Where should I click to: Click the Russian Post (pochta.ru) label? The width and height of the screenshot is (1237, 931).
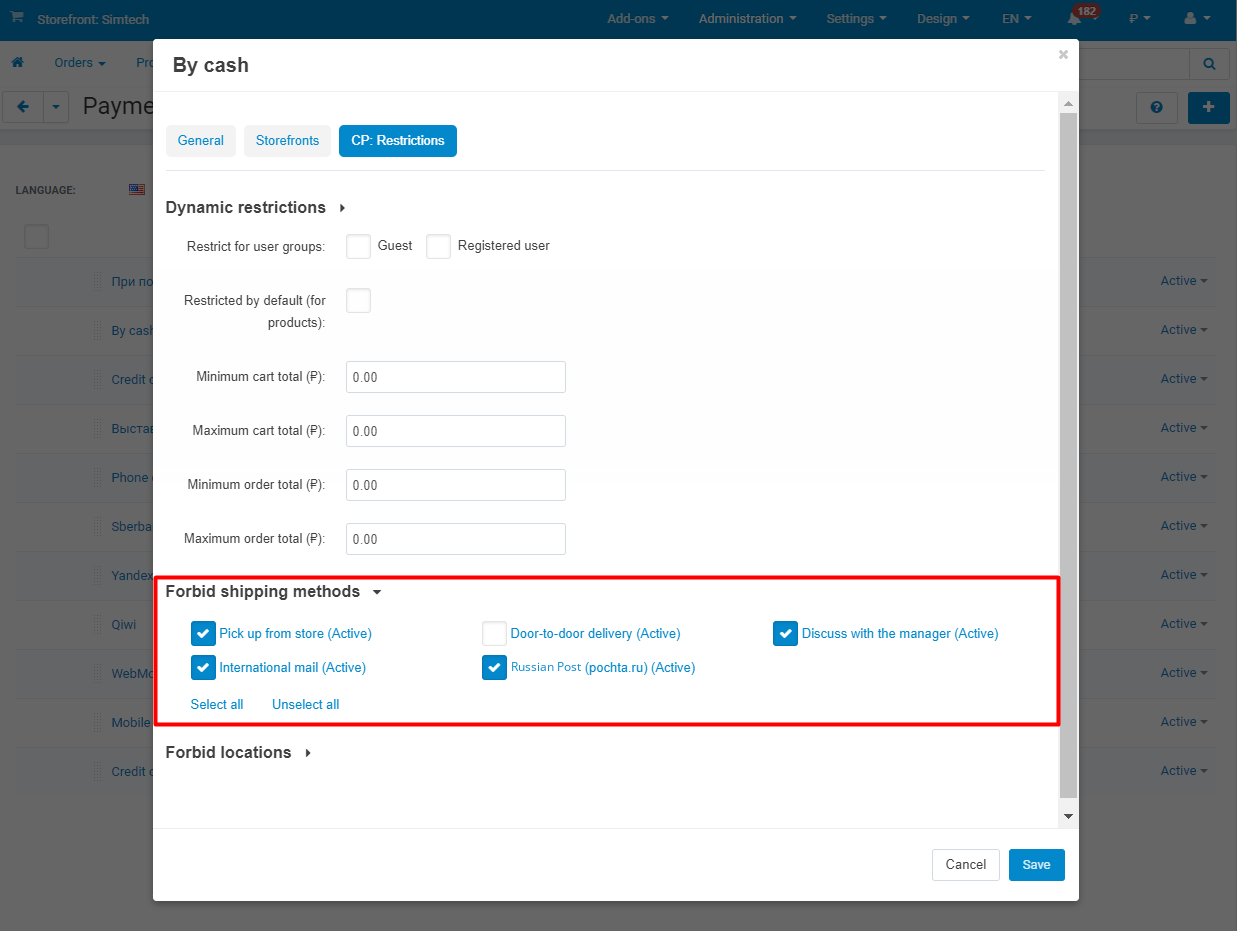pos(603,668)
